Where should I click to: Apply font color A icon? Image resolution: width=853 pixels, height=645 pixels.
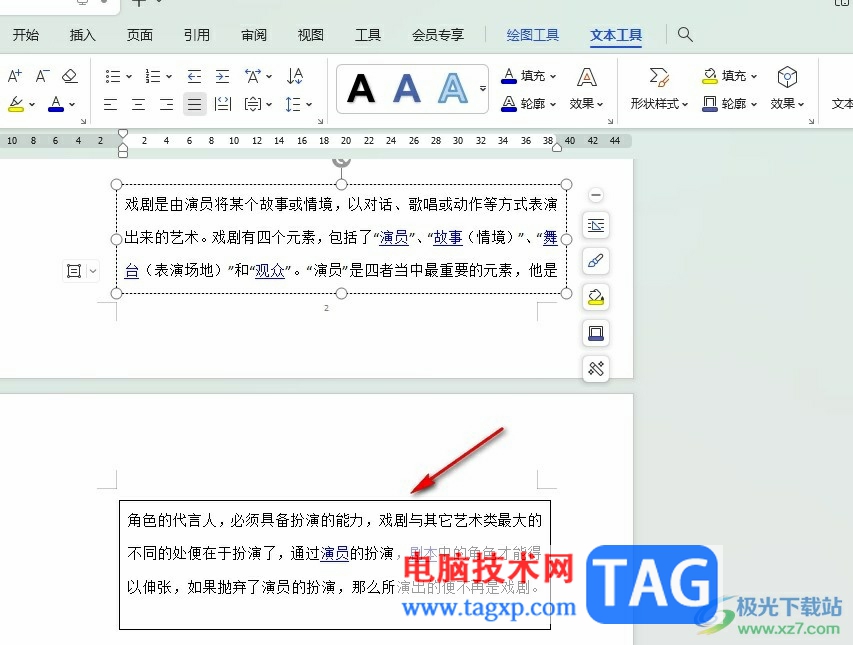pyautogui.click(x=55, y=104)
